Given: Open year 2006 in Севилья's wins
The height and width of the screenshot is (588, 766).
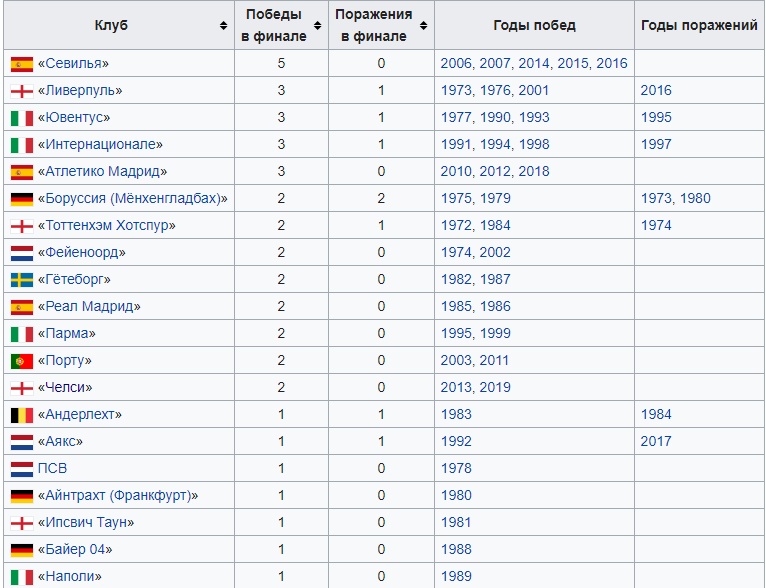Looking at the screenshot, I should coord(456,63).
